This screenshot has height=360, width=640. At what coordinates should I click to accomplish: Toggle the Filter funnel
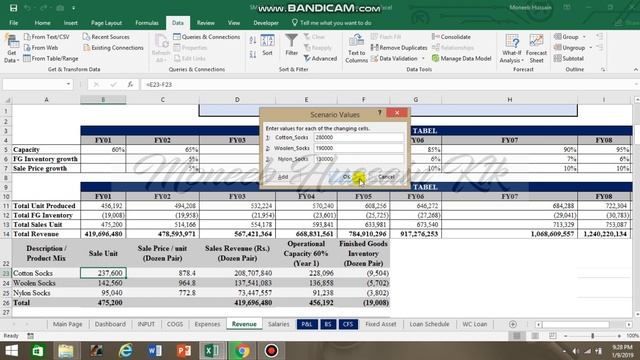coord(291,45)
